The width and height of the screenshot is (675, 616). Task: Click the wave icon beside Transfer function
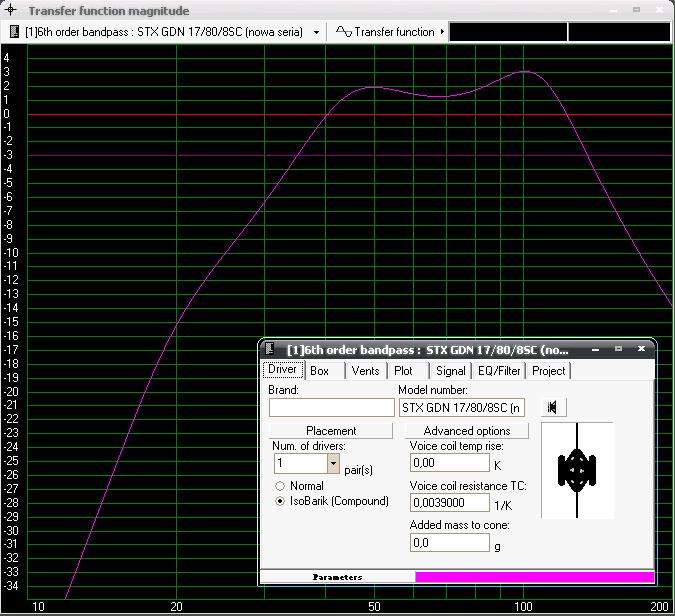click(343, 32)
